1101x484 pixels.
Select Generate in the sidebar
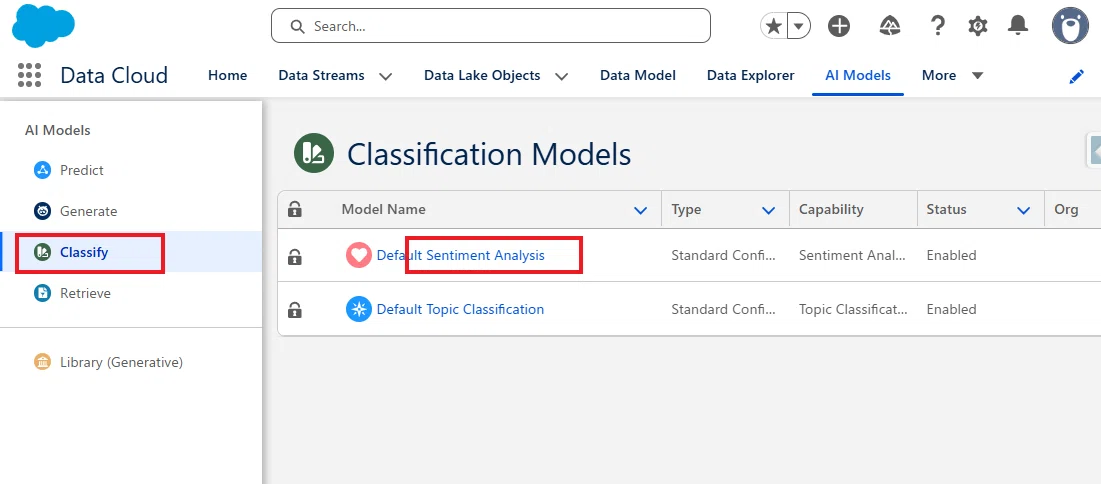(x=88, y=211)
